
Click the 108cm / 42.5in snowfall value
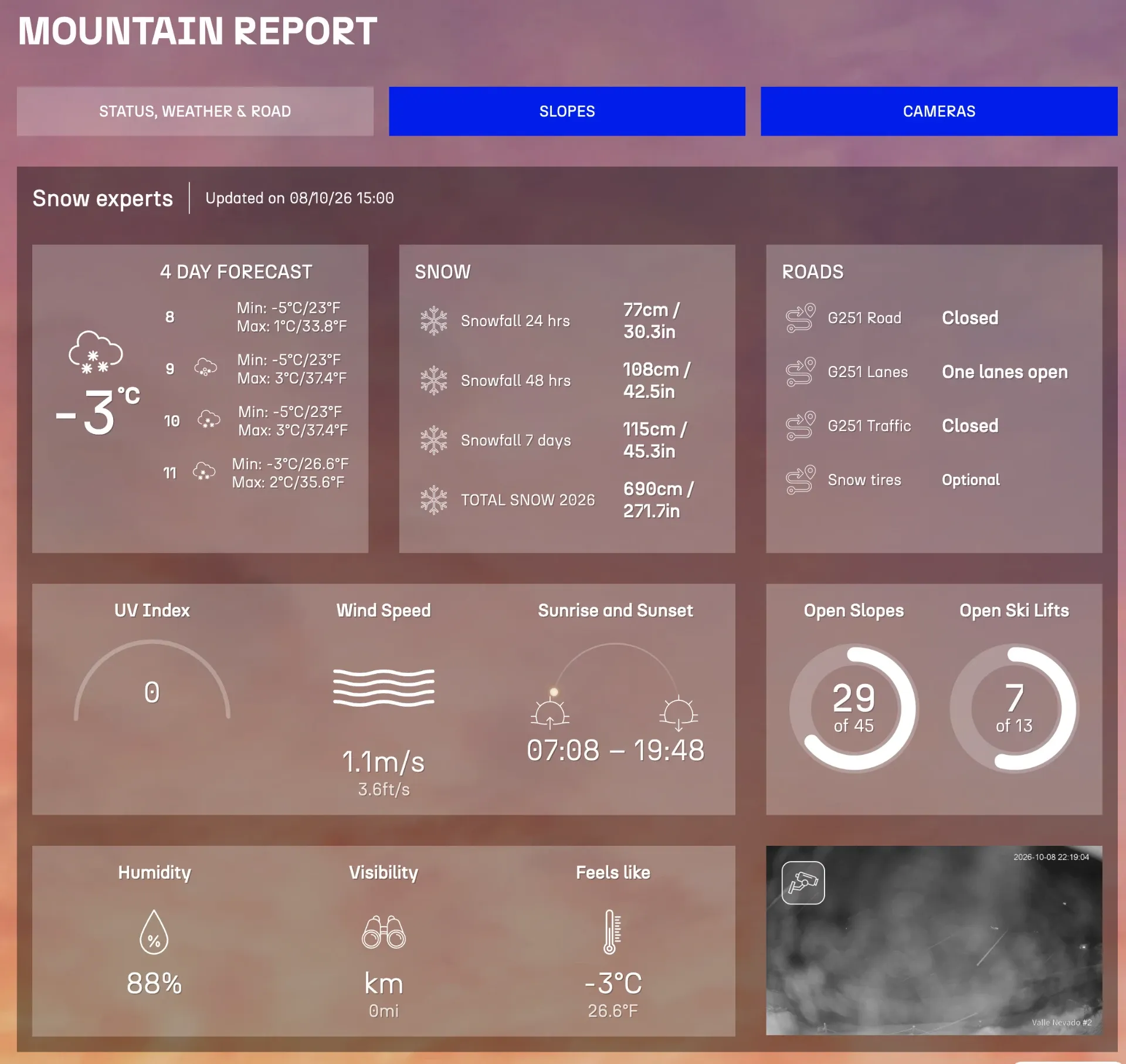(657, 381)
